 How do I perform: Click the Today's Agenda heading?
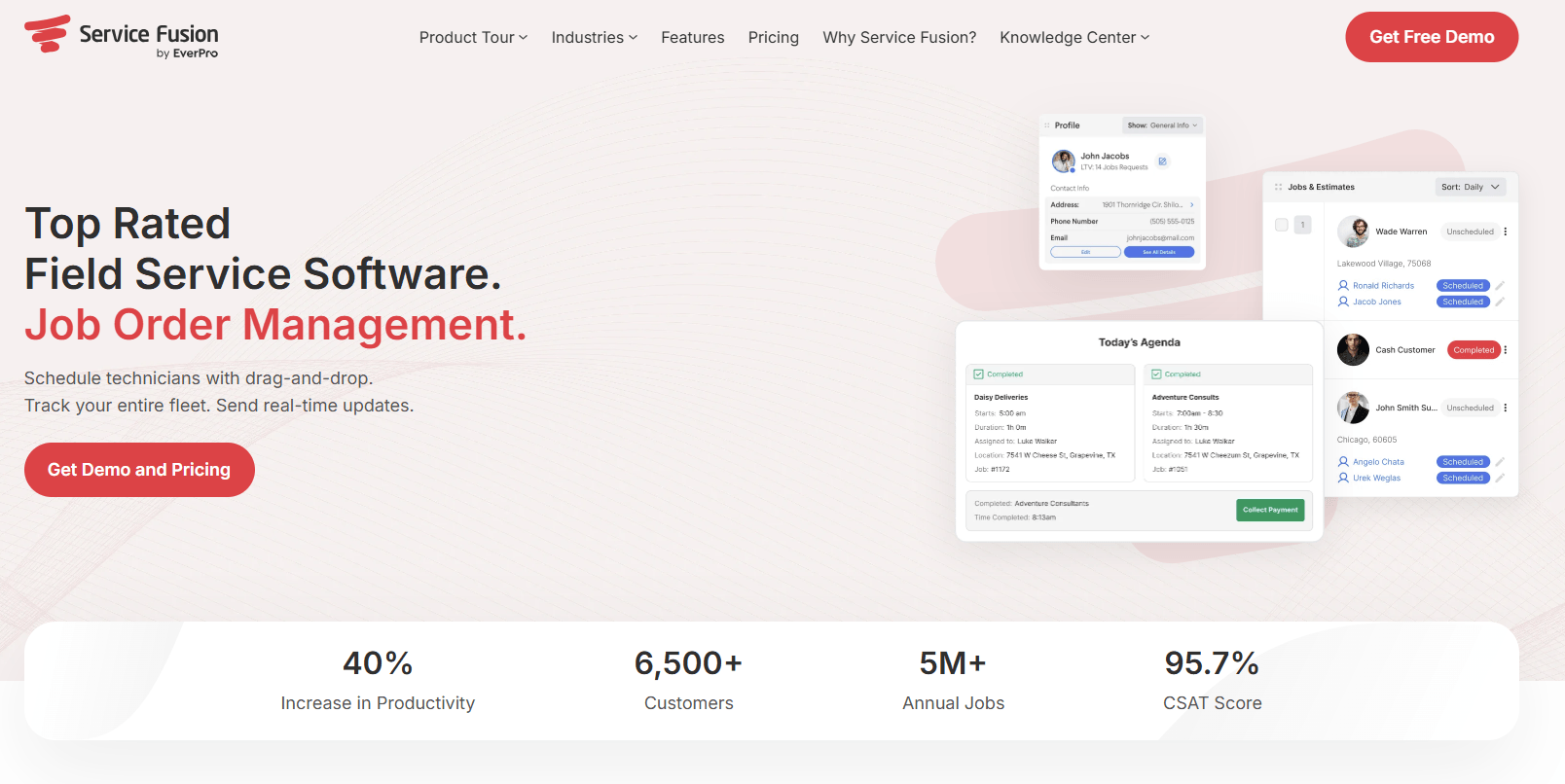(1139, 342)
